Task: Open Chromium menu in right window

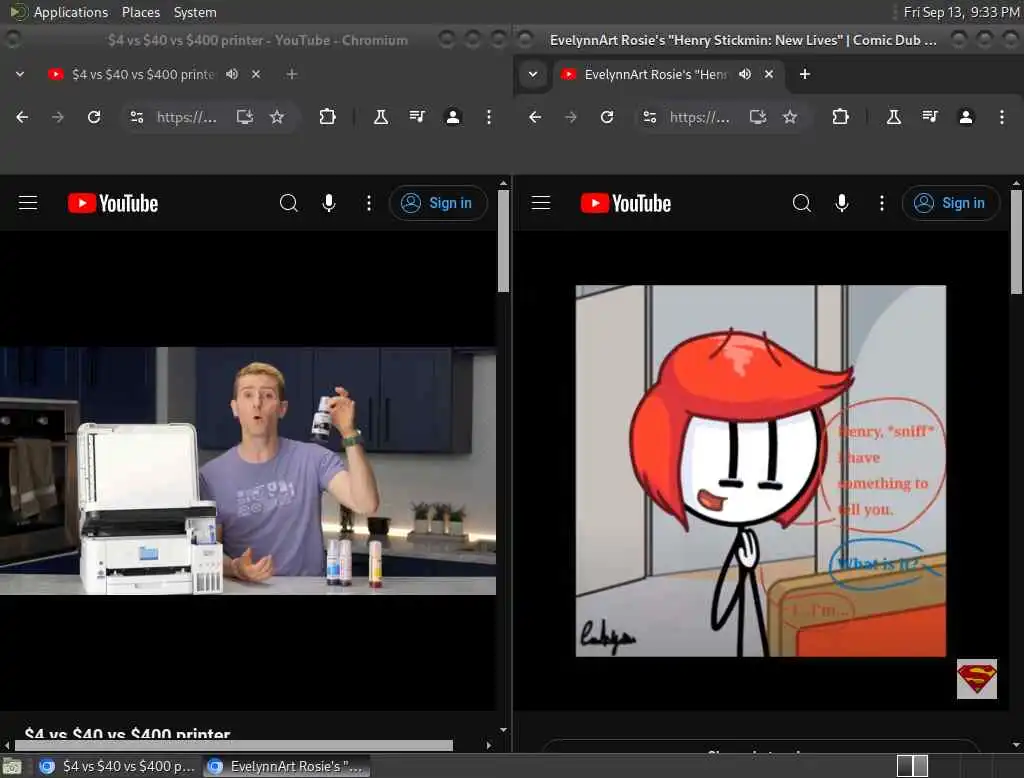Action: coord(1002,117)
